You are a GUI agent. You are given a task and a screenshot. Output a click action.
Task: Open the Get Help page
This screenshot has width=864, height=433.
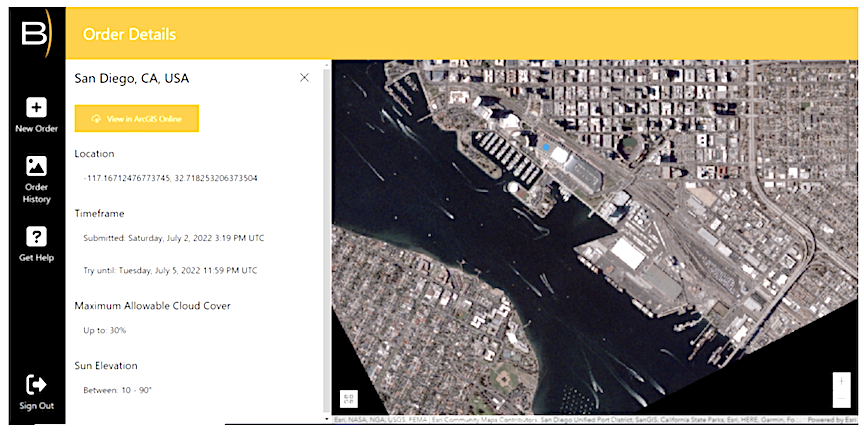[x=36, y=245]
